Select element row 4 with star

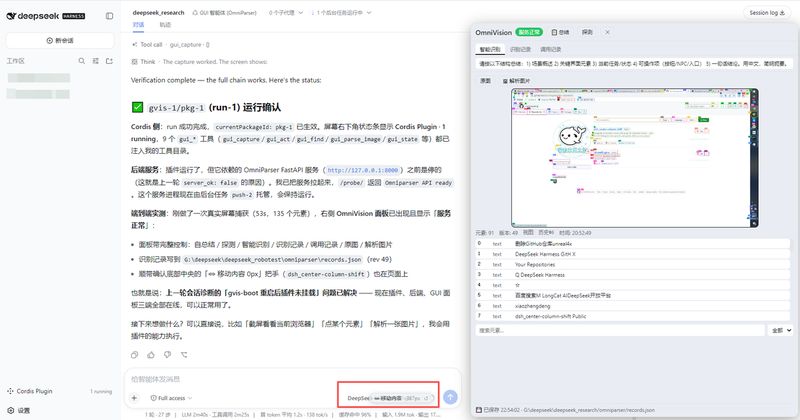pos(633,285)
